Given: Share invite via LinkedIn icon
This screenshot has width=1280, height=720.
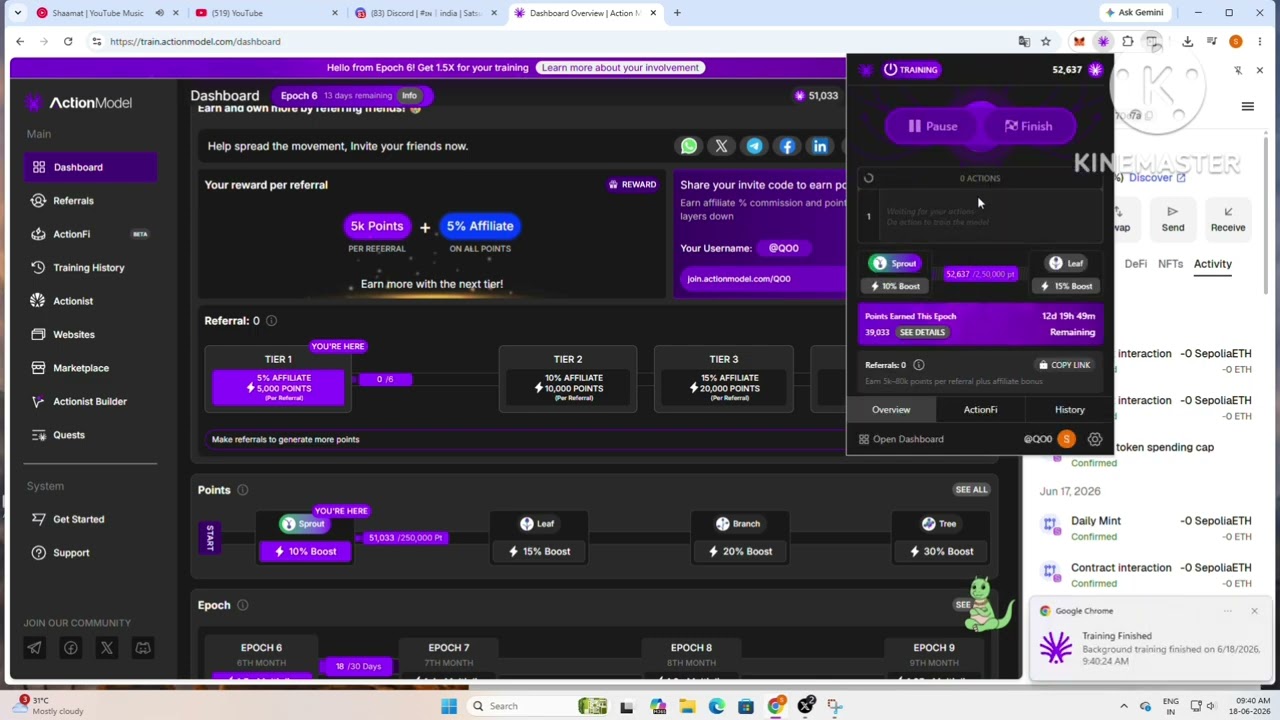Looking at the screenshot, I should pyautogui.click(x=820, y=146).
